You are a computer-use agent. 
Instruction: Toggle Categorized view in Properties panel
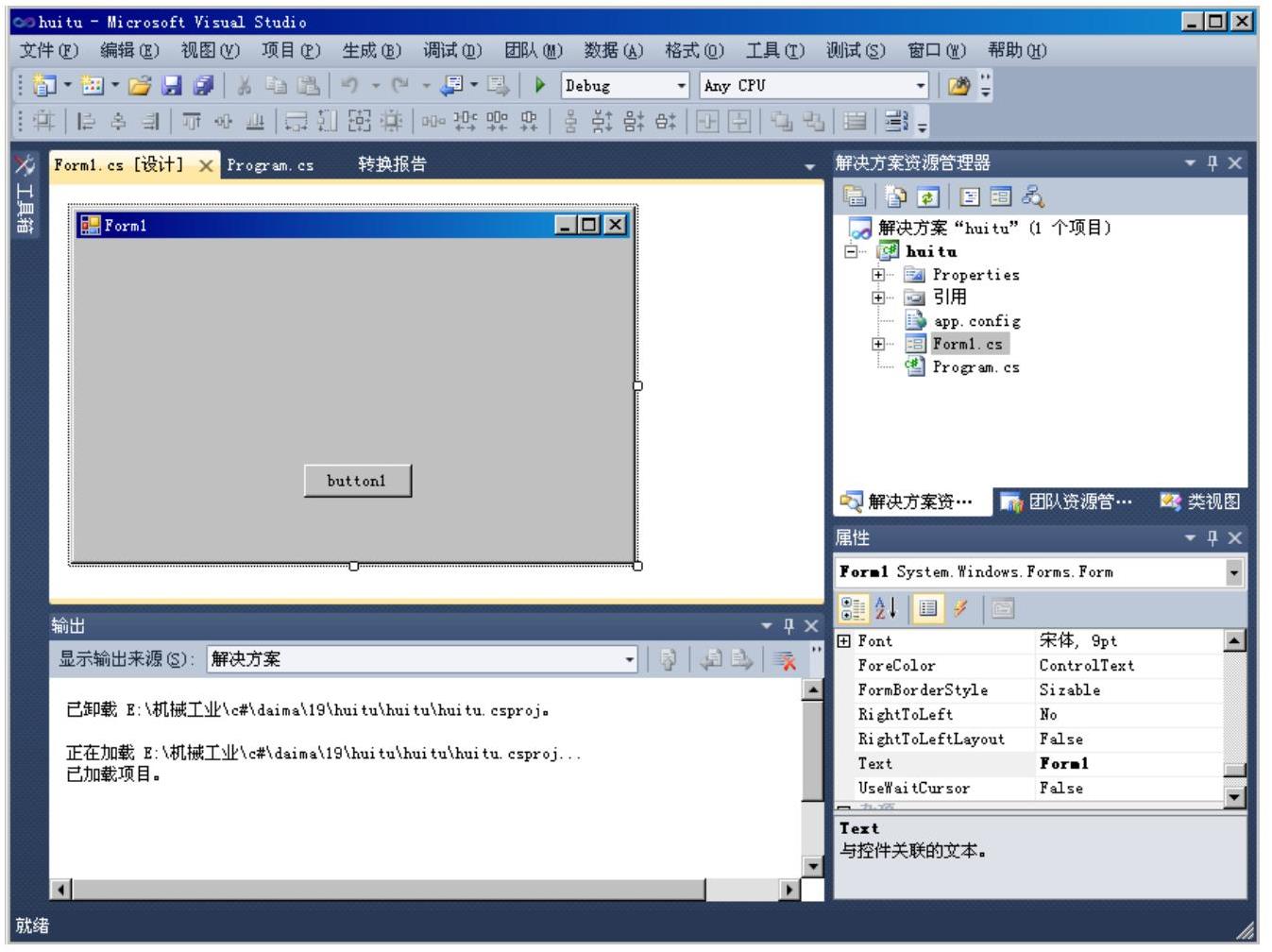(854, 609)
